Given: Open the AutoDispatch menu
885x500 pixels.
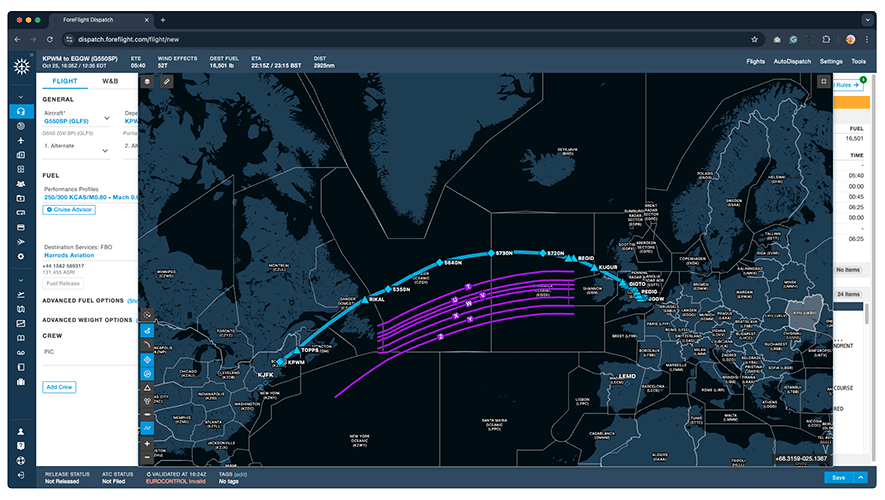Looking at the screenshot, I should [x=792, y=62].
